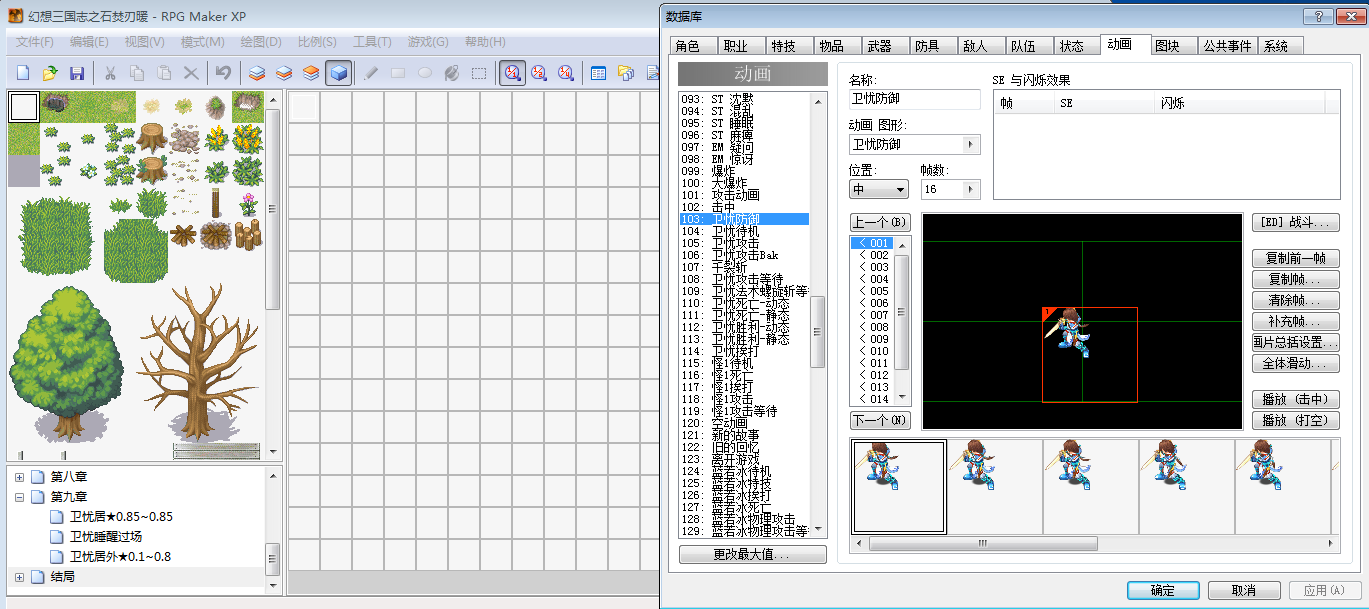Open the 工具(T) menu
The width and height of the screenshot is (1369, 609).
(x=372, y=42)
